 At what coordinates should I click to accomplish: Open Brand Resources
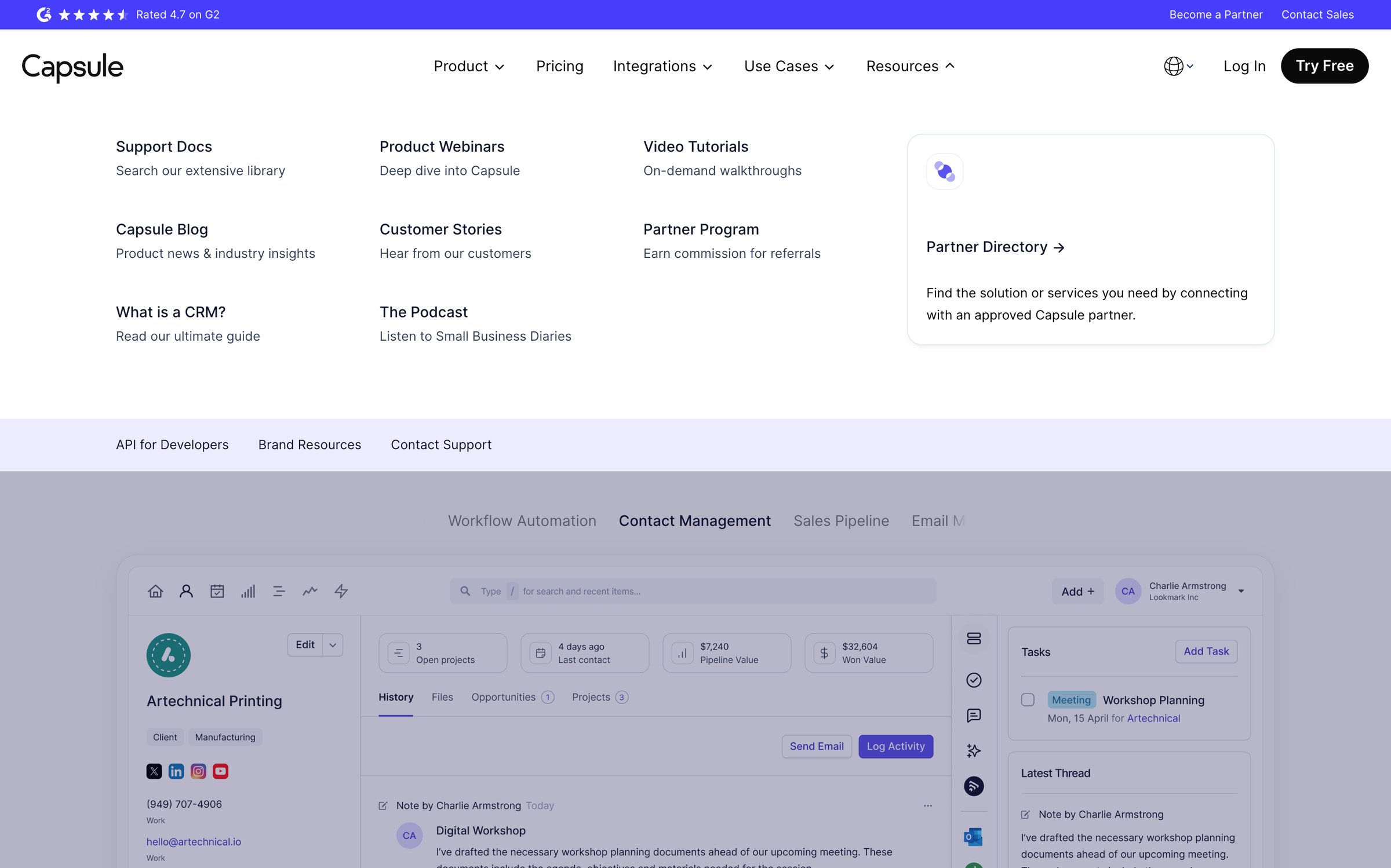(309, 444)
